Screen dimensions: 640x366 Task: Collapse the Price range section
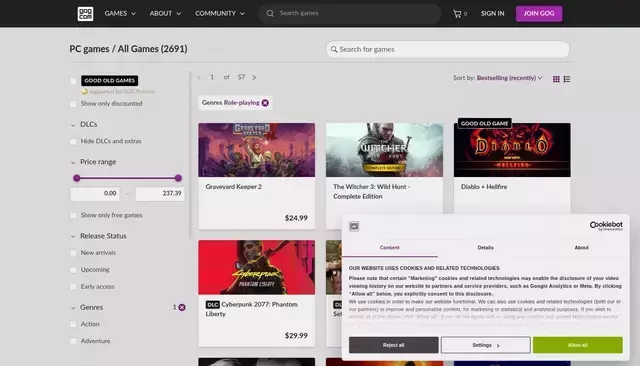click(93, 162)
